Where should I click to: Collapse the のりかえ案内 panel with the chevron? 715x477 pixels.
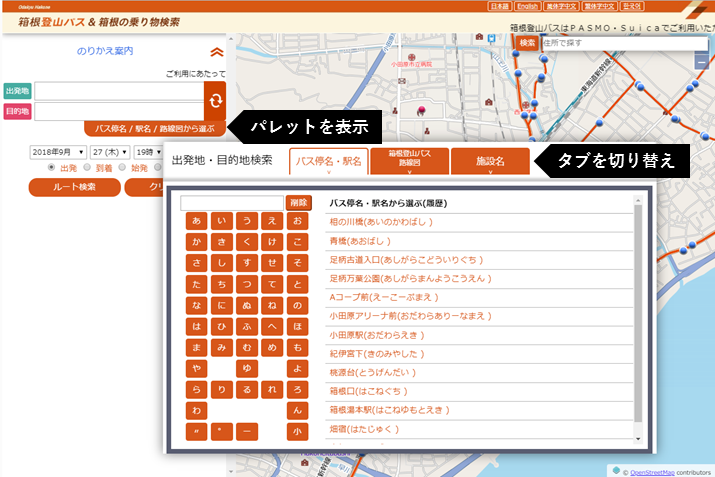[x=217, y=52]
